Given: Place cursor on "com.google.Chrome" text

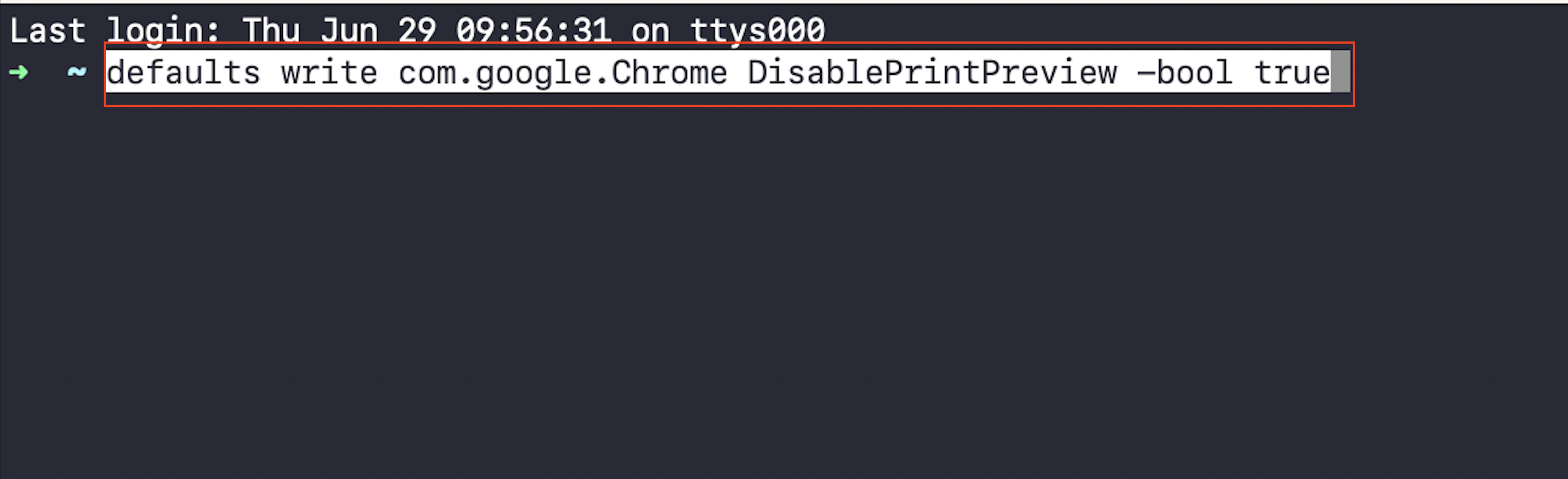Looking at the screenshot, I should tap(562, 73).
